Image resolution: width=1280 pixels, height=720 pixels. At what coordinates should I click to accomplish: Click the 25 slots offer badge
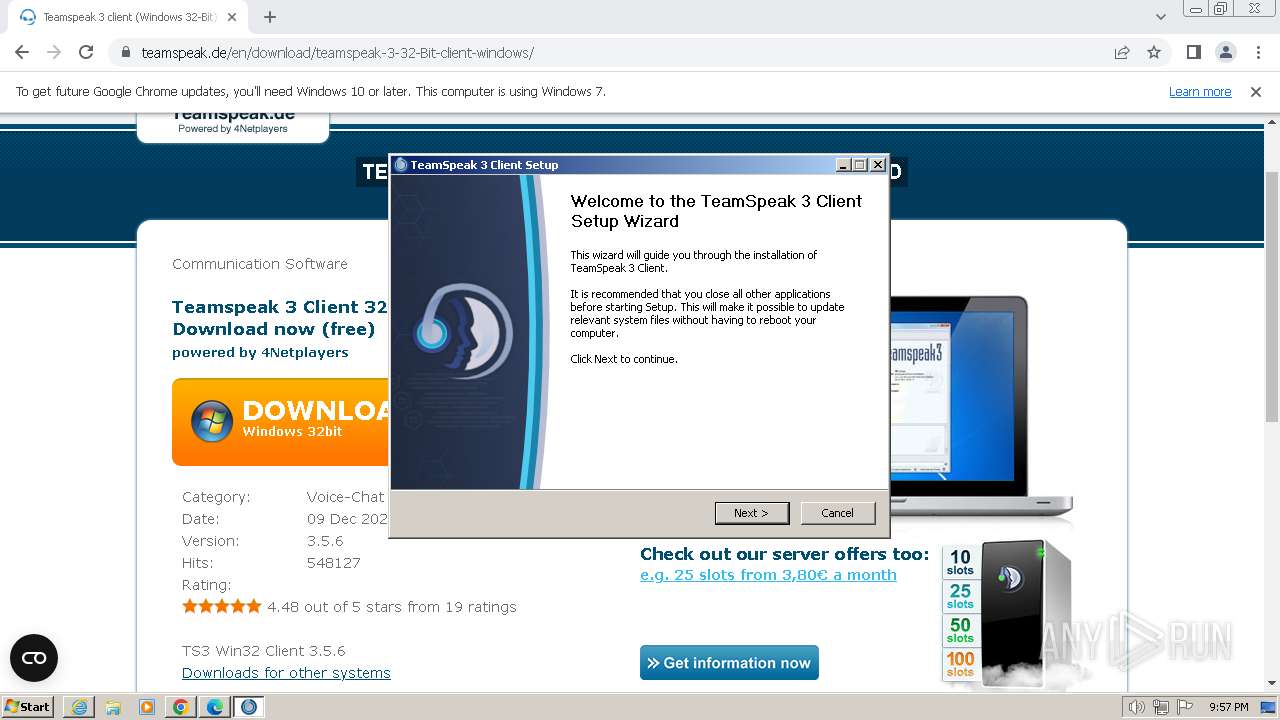[960, 597]
